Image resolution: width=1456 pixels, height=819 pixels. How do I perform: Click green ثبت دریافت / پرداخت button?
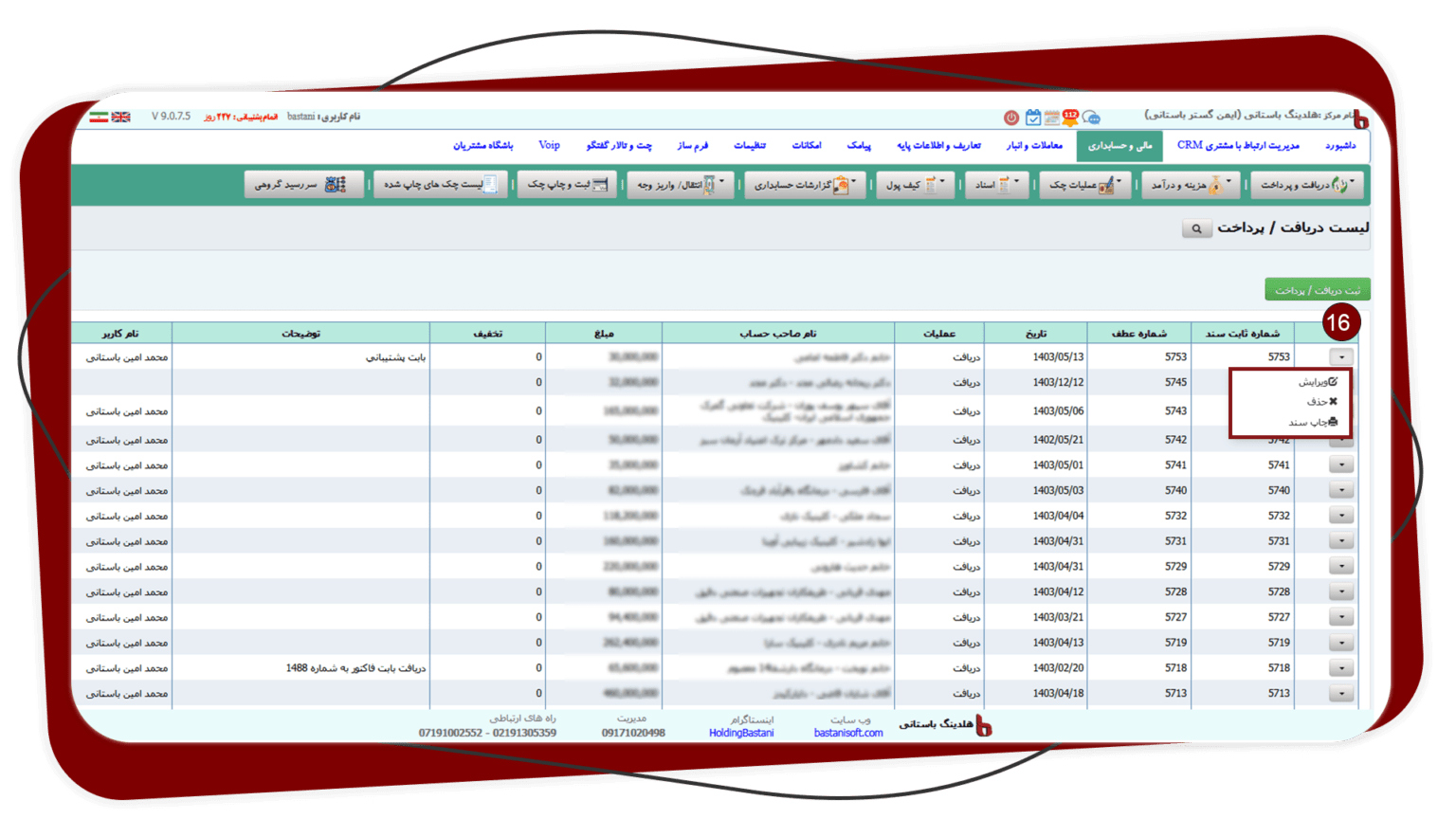(1318, 290)
